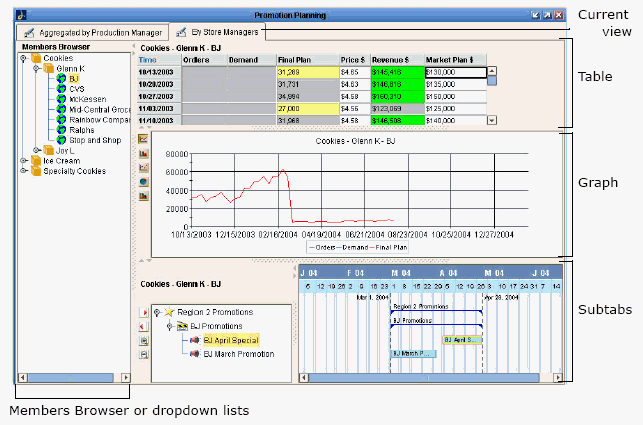Click the 10/27/2003 row header
The image size is (643, 425).
pos(159,96)
